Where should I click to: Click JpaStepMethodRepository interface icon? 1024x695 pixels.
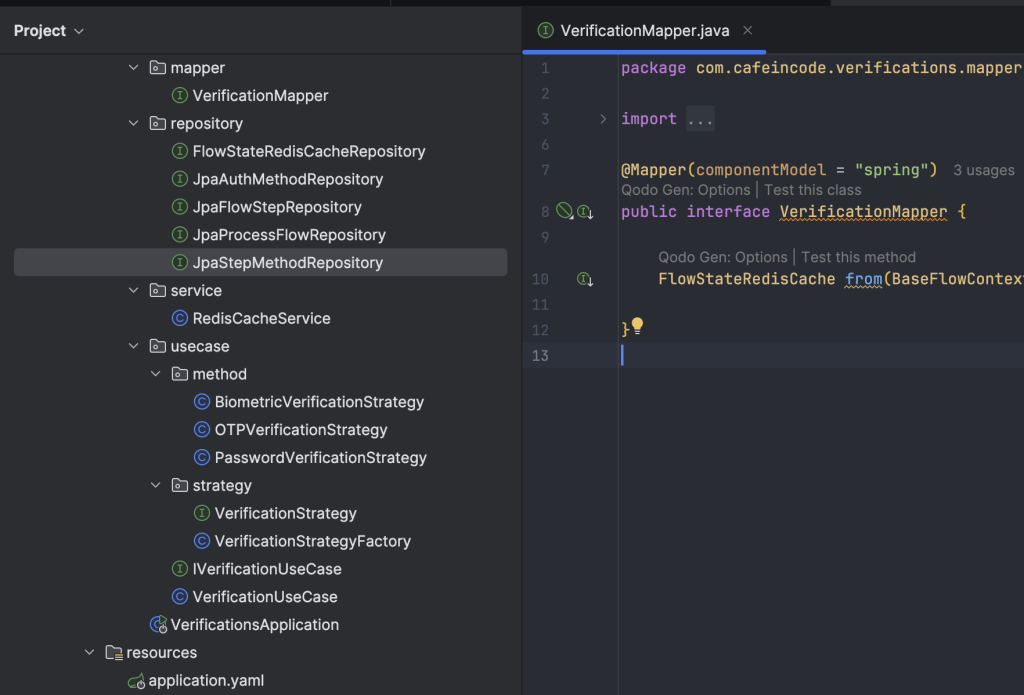tap(180, 263)
